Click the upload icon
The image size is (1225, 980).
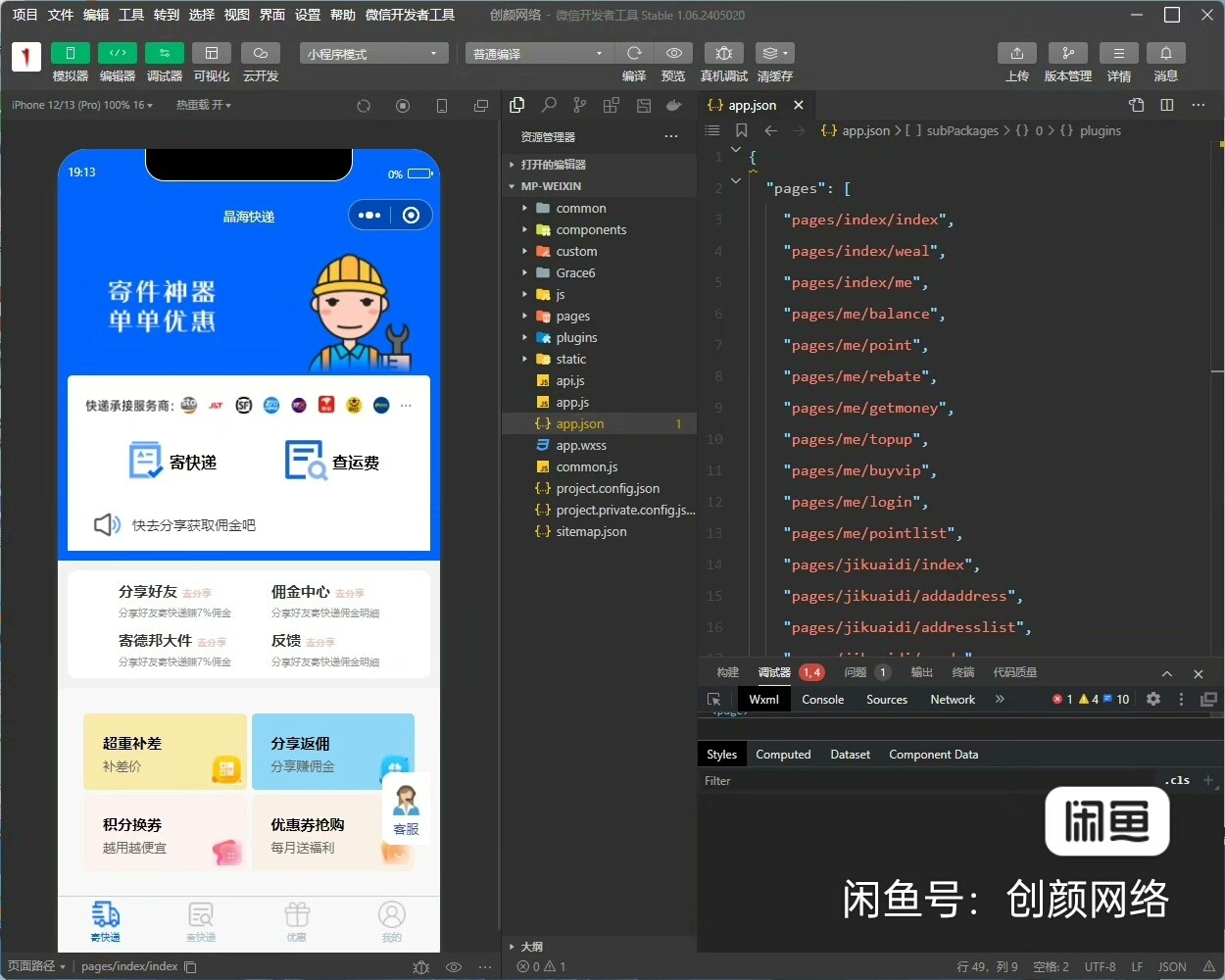point(1017,53)
